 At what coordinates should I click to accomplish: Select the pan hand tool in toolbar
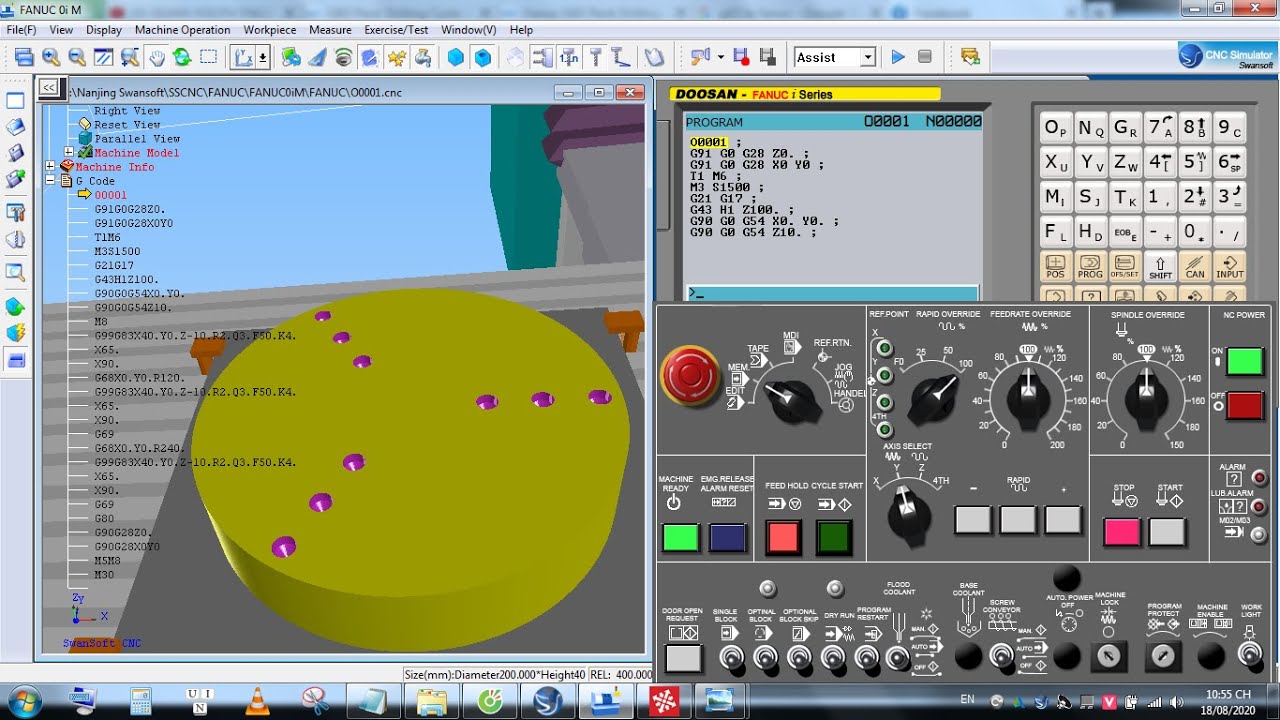[157, 57]
